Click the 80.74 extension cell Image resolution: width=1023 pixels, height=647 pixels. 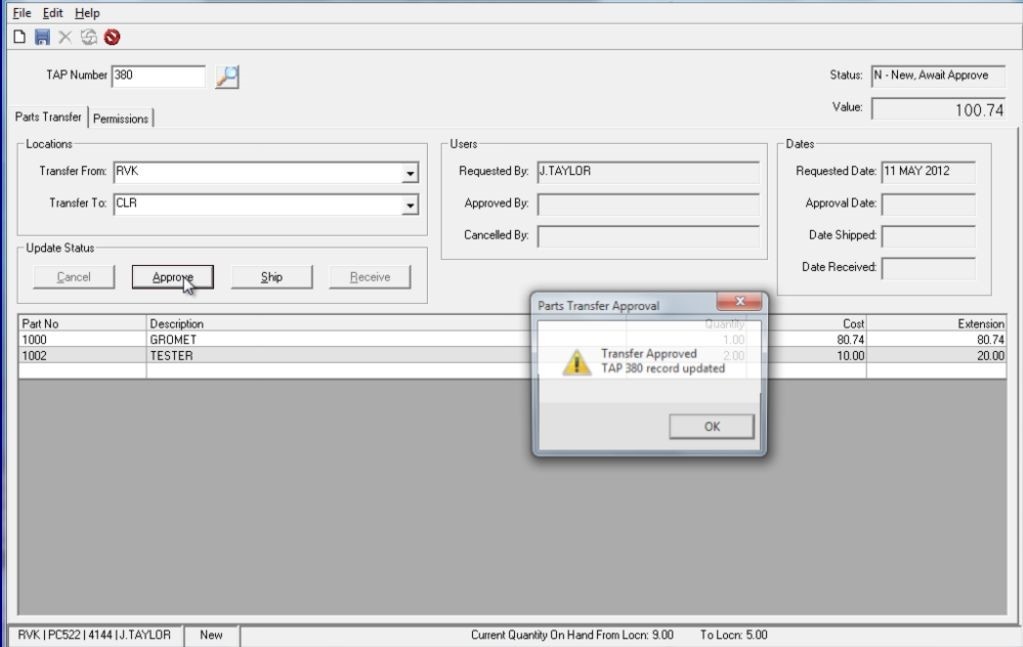point(936,340)
